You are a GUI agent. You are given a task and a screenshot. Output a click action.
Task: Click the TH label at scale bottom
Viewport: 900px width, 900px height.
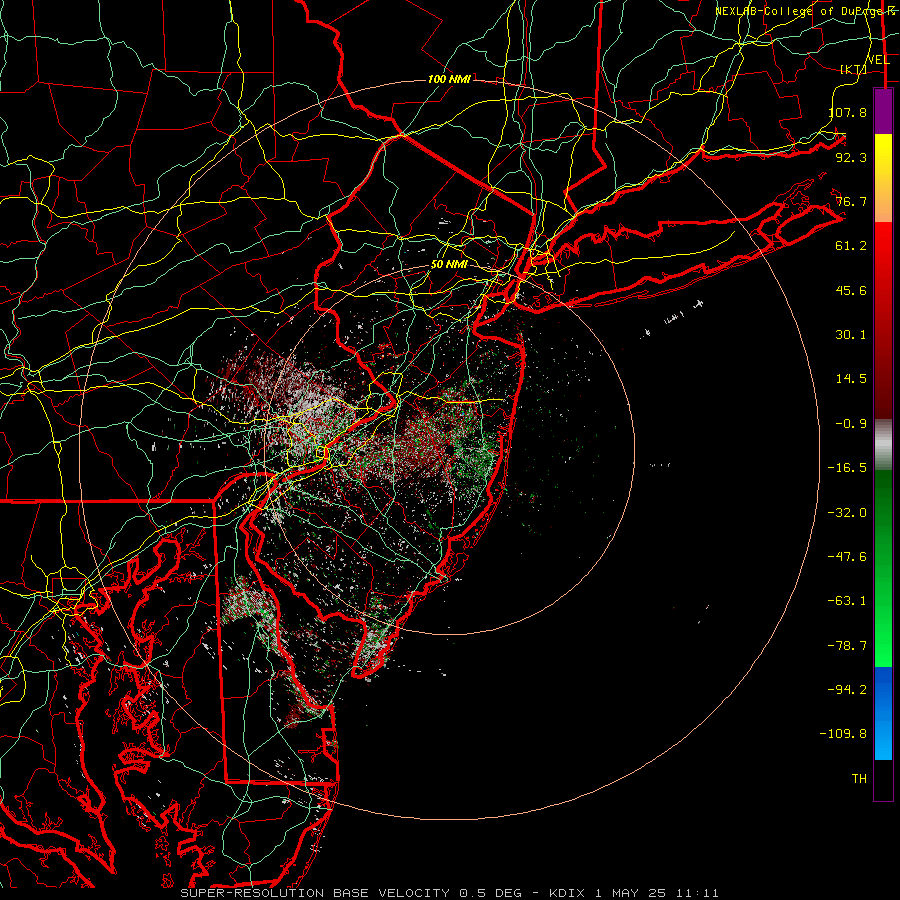859,778
